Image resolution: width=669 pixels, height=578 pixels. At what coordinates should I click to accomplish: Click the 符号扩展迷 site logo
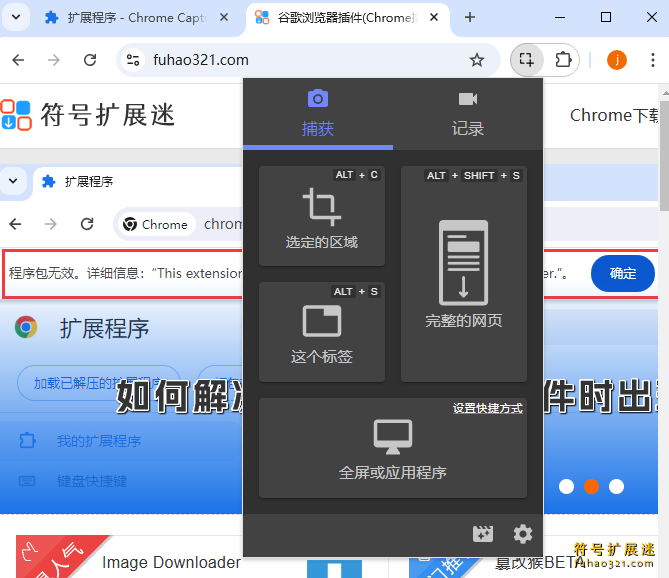[x=88, y=115]
